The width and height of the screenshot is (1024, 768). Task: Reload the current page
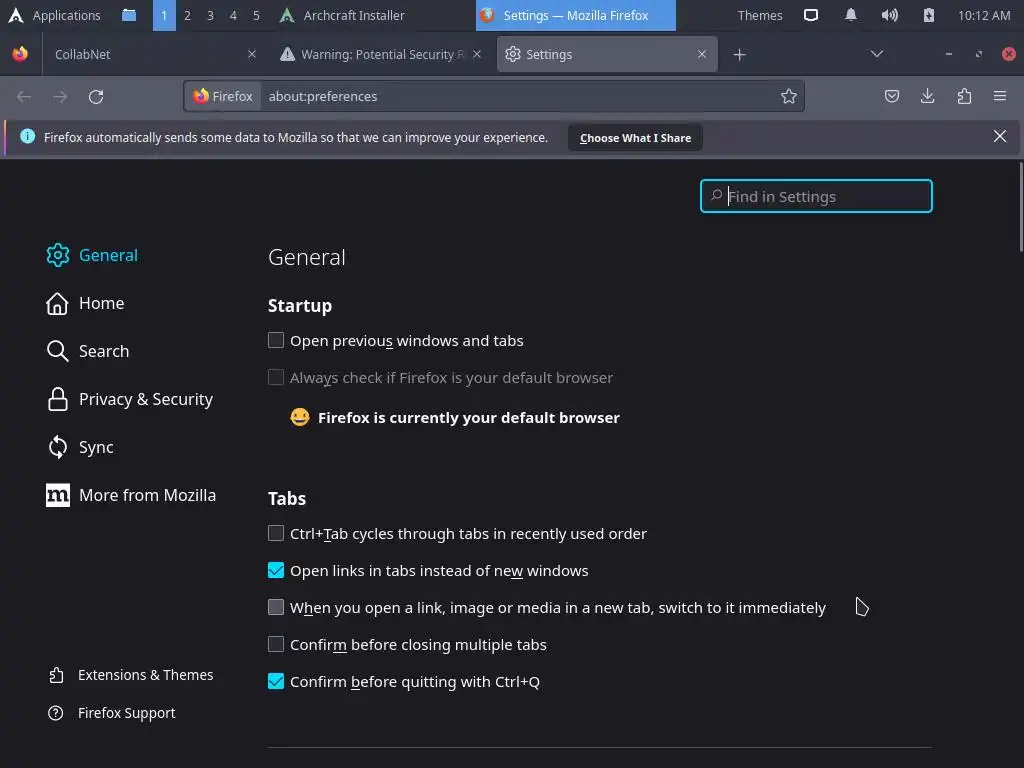[96, 96]
